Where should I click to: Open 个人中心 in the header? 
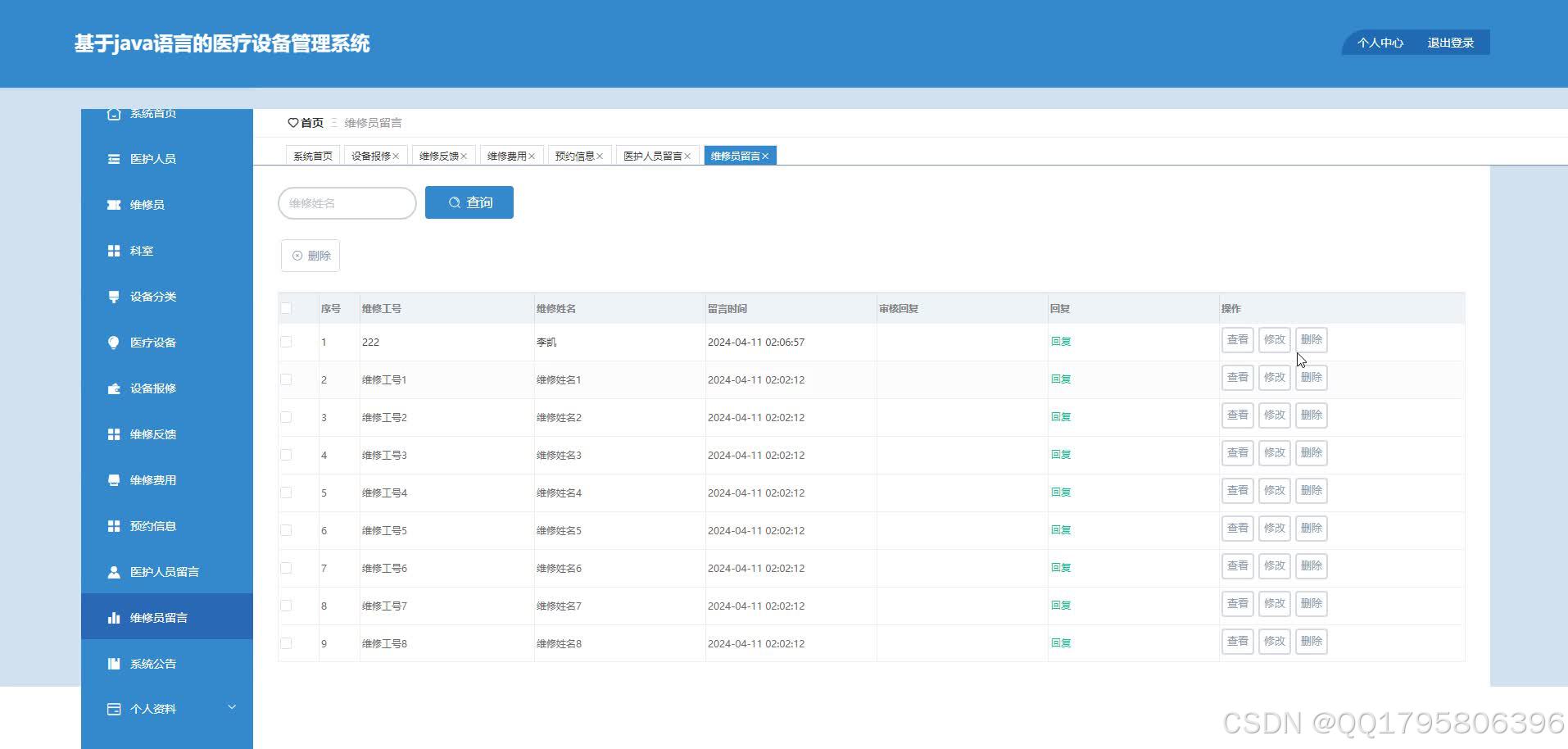click(1380, 43)
